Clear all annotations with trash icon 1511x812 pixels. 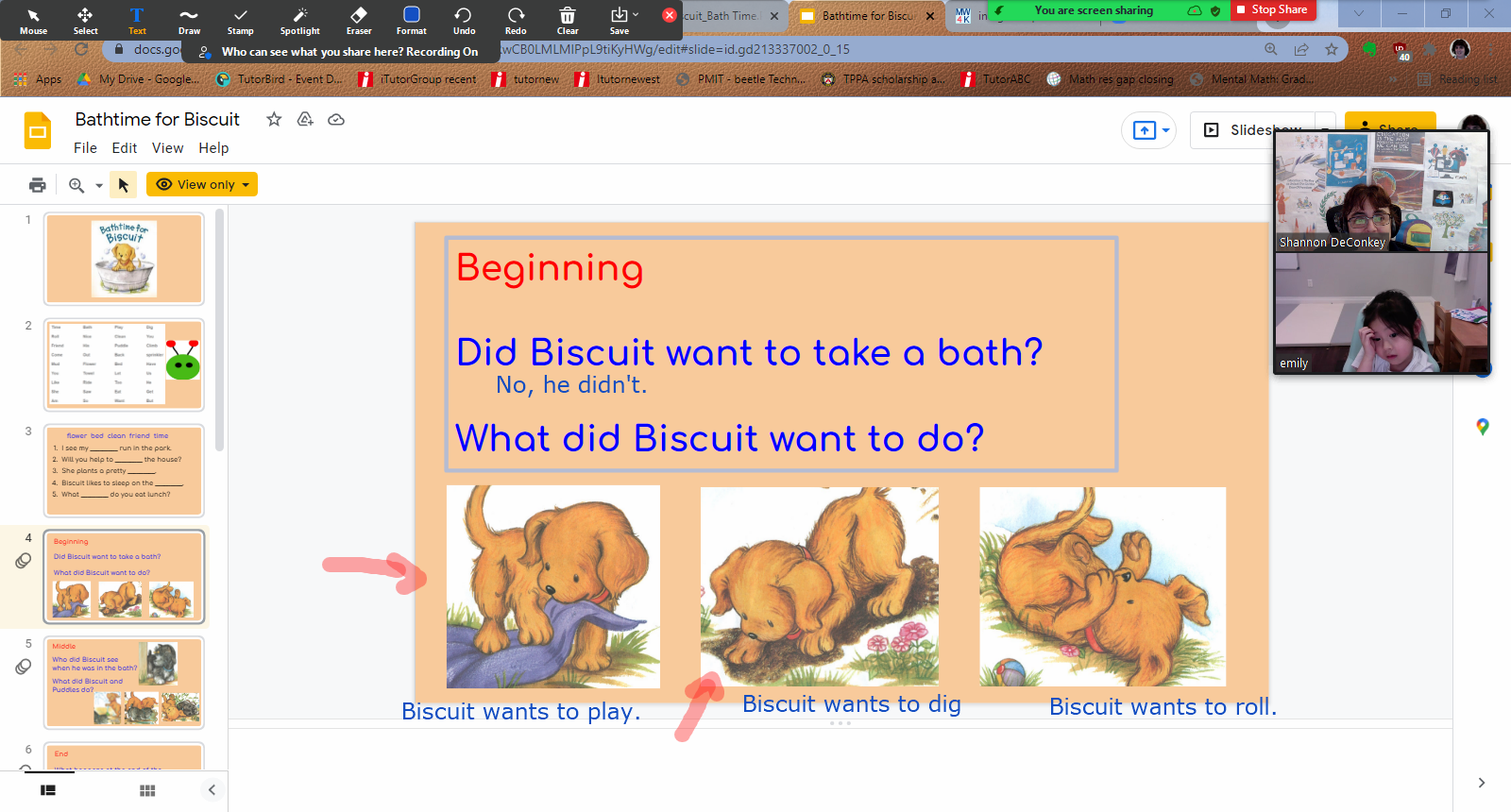[x=568, y=21]
